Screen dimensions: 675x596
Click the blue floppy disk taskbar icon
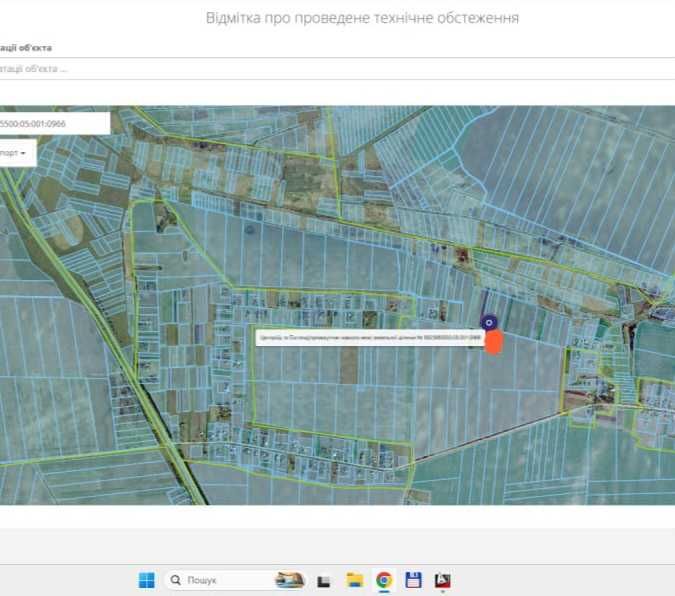pyautogui.click(x=414, y=580)
